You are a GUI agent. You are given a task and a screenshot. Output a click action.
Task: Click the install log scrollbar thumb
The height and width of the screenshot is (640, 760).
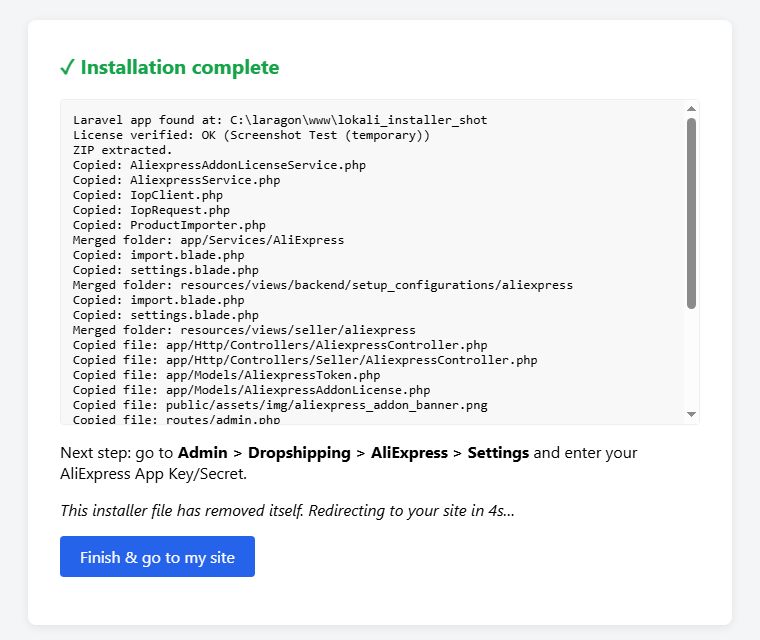tap(692, 213)
